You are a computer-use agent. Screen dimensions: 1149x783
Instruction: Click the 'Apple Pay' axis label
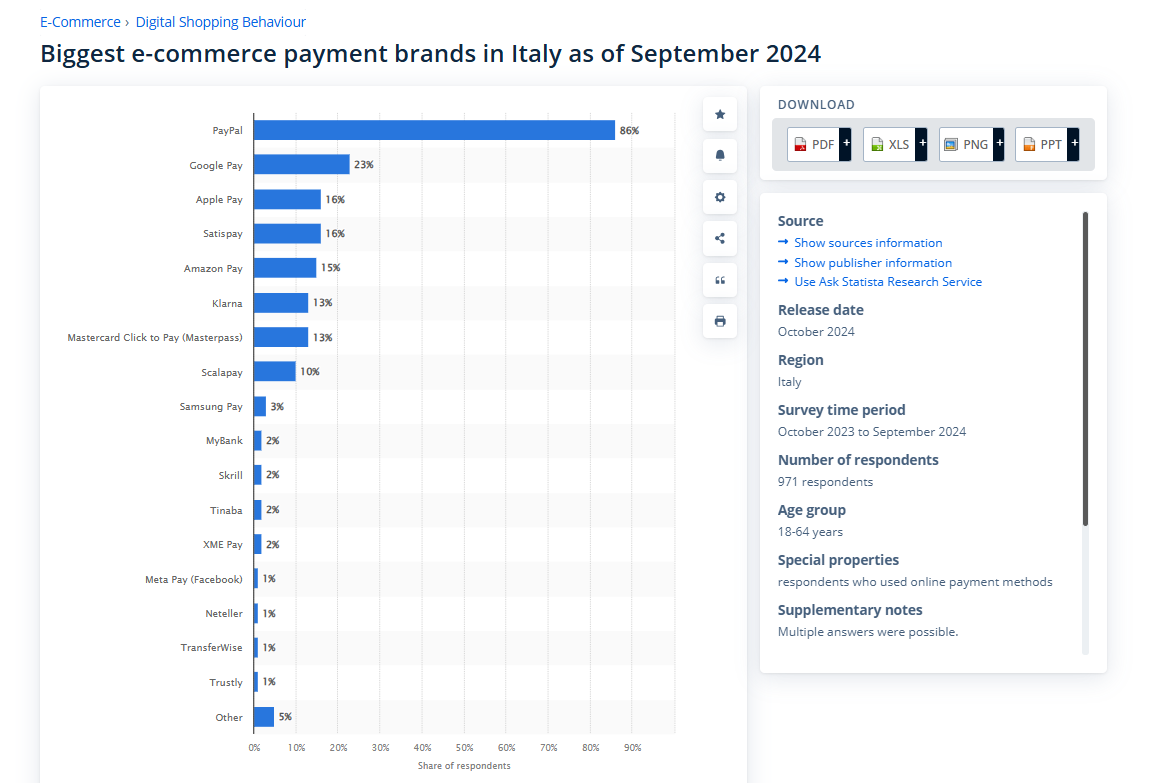click(219, 199)
